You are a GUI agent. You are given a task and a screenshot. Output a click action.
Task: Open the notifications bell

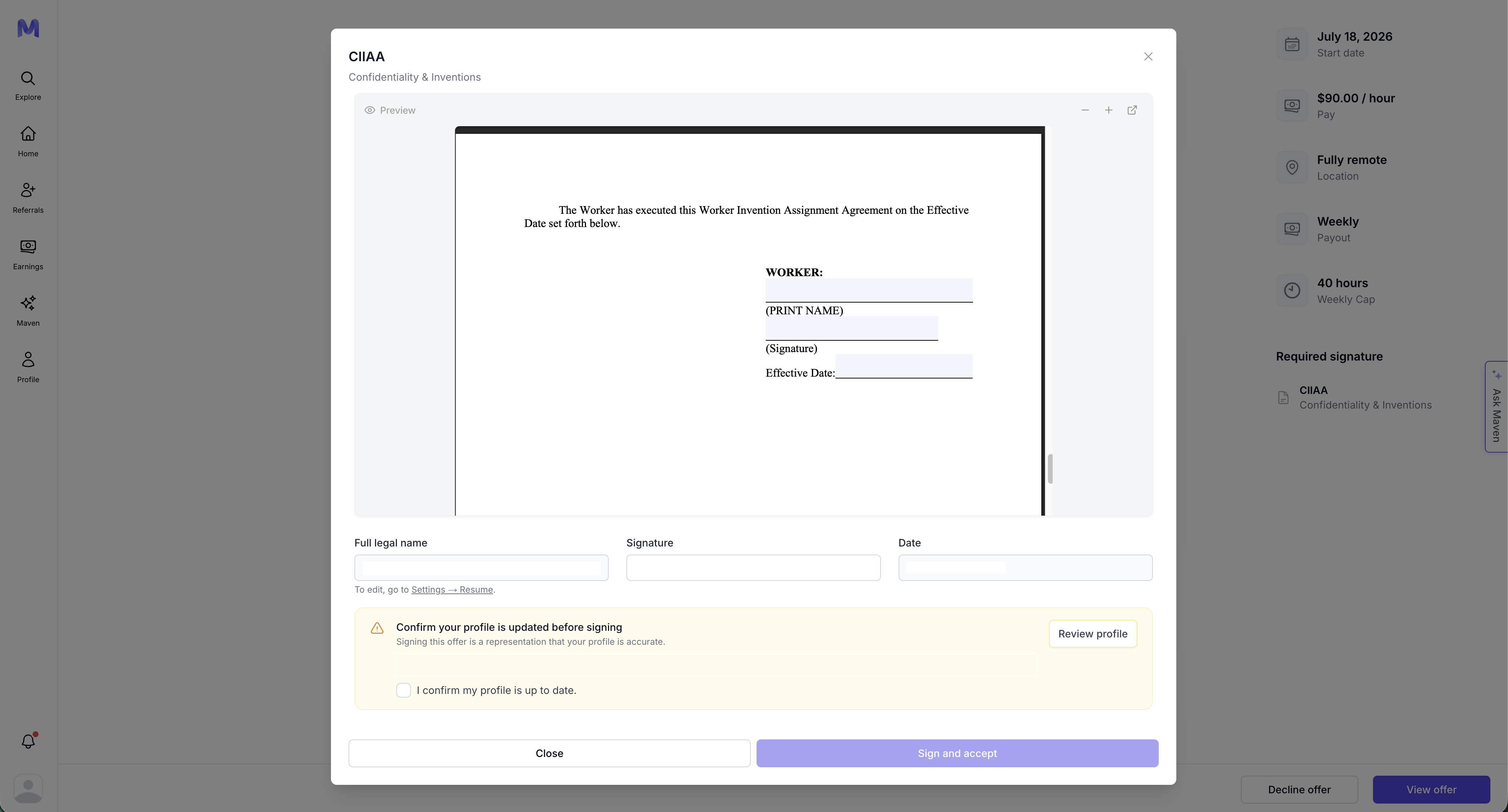[28, 742]
